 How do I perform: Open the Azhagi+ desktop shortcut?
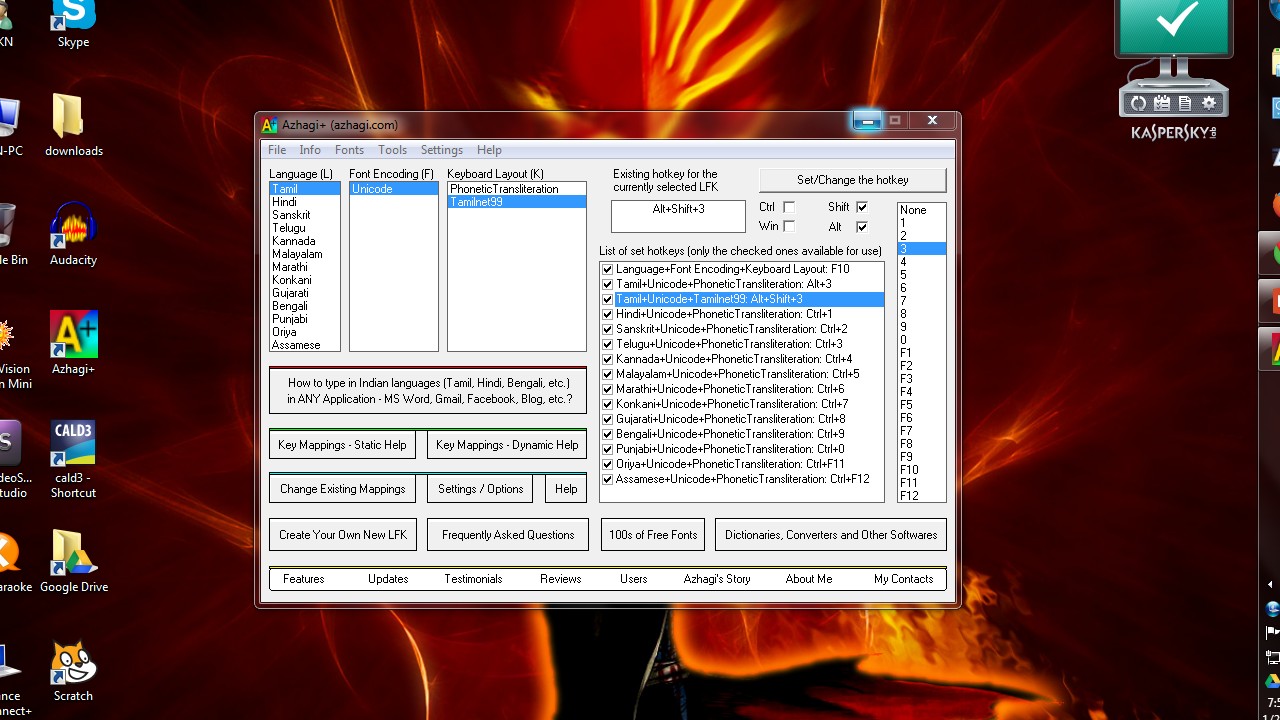[x=73, y=335]
